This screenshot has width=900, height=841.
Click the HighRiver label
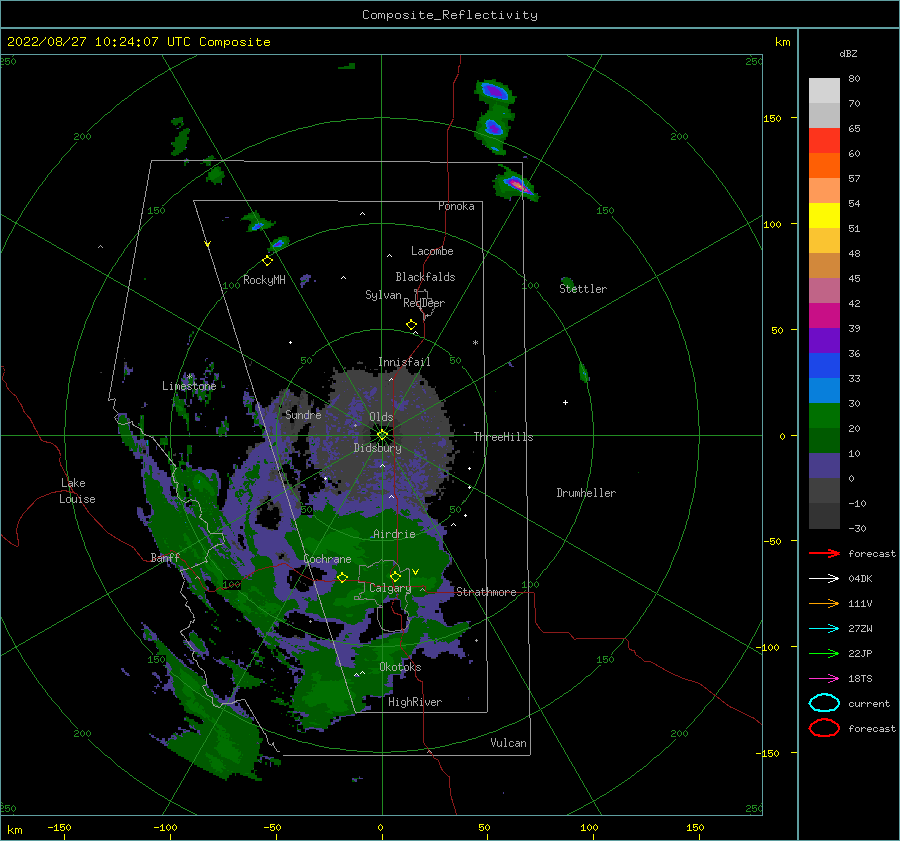point(415,702)
